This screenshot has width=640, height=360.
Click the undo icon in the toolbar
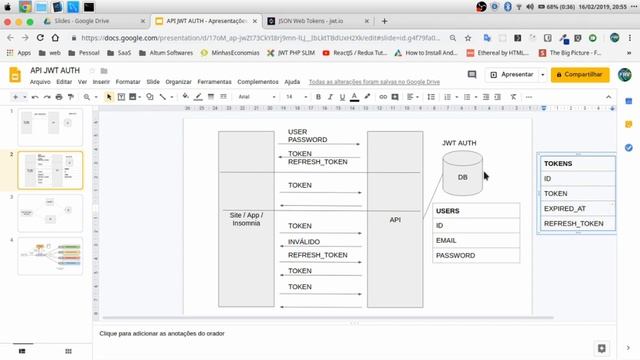pos(35,97)
